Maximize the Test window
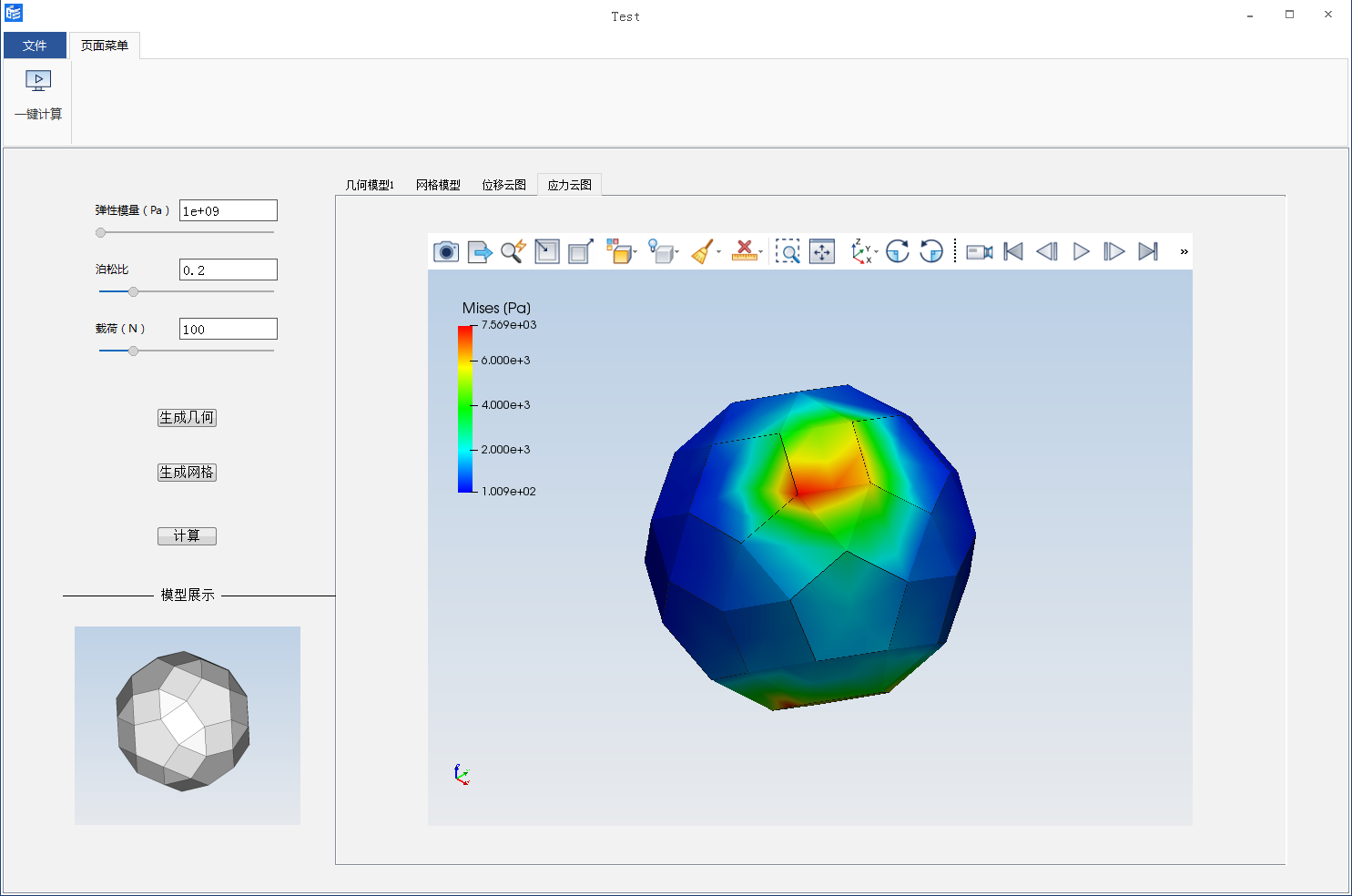The width and height of the screenshot is (1352, 896). coord(1289,15)
